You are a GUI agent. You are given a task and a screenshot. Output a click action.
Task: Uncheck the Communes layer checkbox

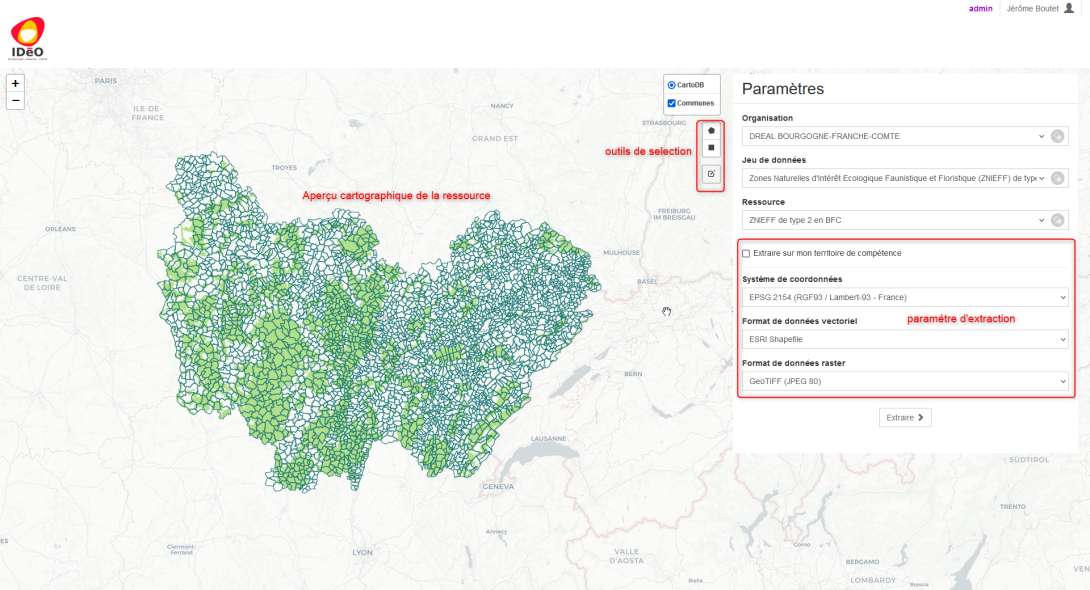[672, 103]
